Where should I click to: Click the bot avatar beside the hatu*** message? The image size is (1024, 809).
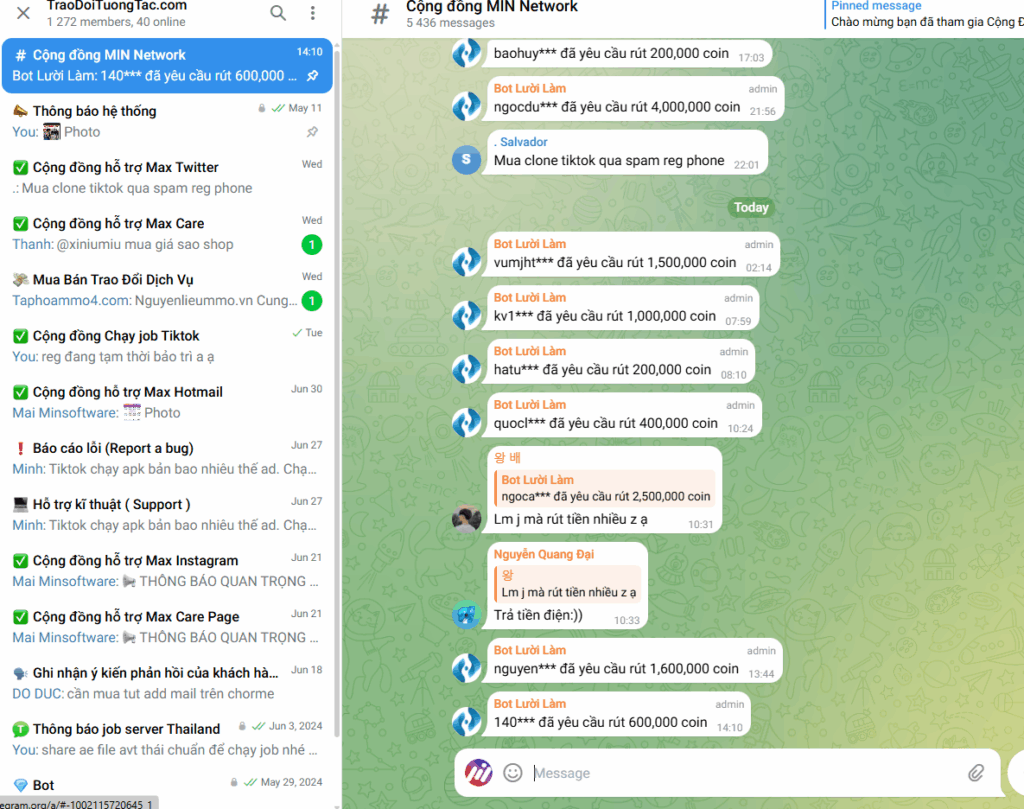tap(466, 369)
